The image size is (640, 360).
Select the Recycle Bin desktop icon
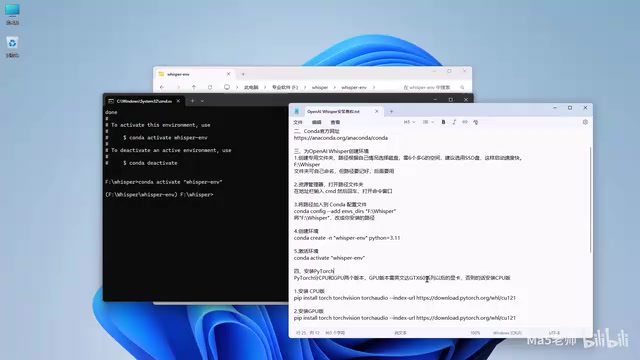pyautogui.click(x=12, y=47)
